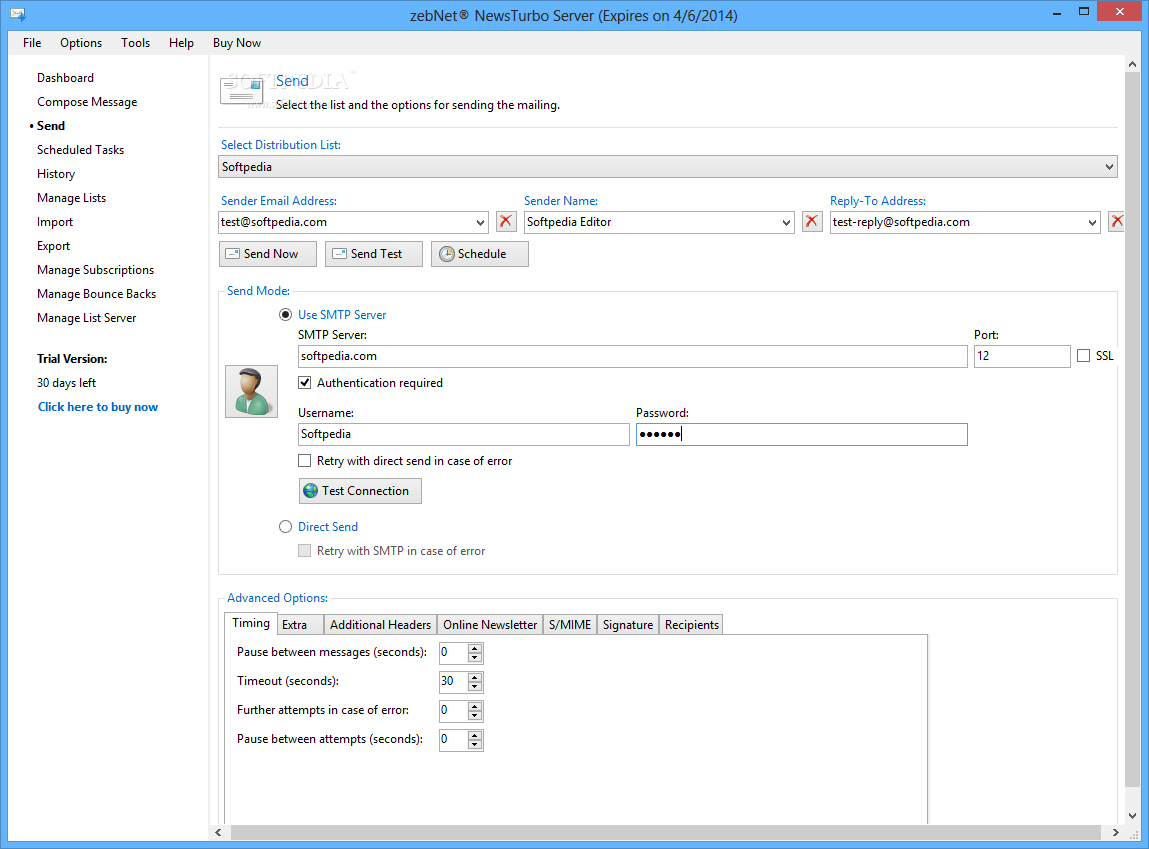
Task: Open the File menu
Action: (32, 42)
